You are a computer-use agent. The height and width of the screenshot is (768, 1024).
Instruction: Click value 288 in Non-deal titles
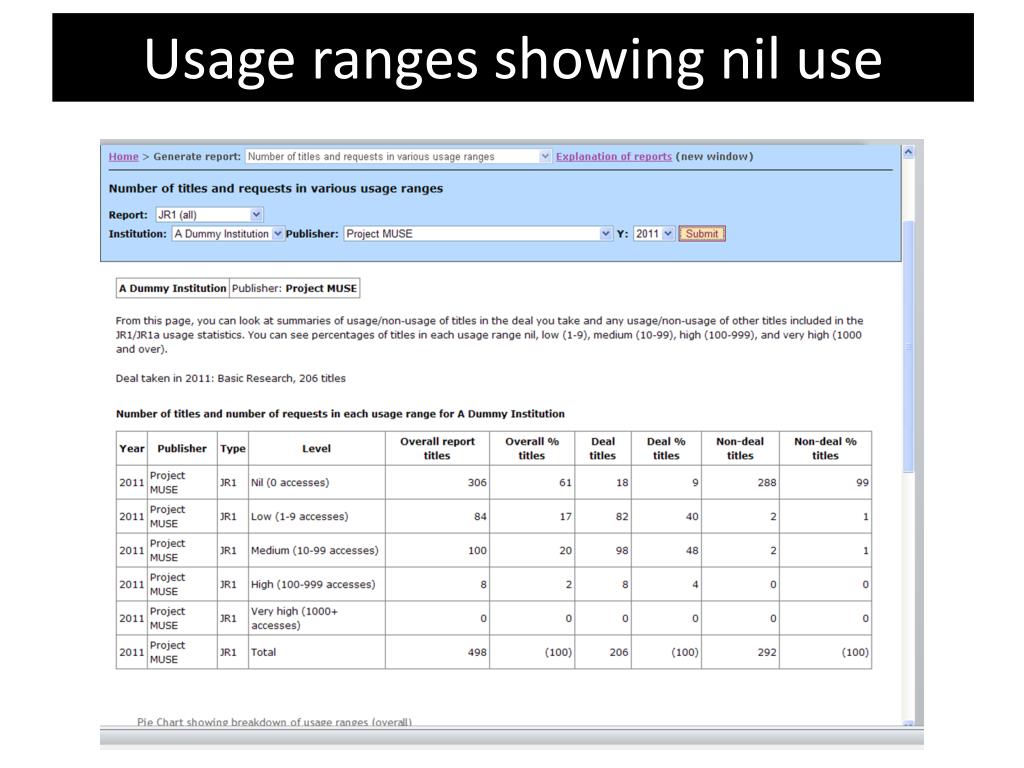767,483
